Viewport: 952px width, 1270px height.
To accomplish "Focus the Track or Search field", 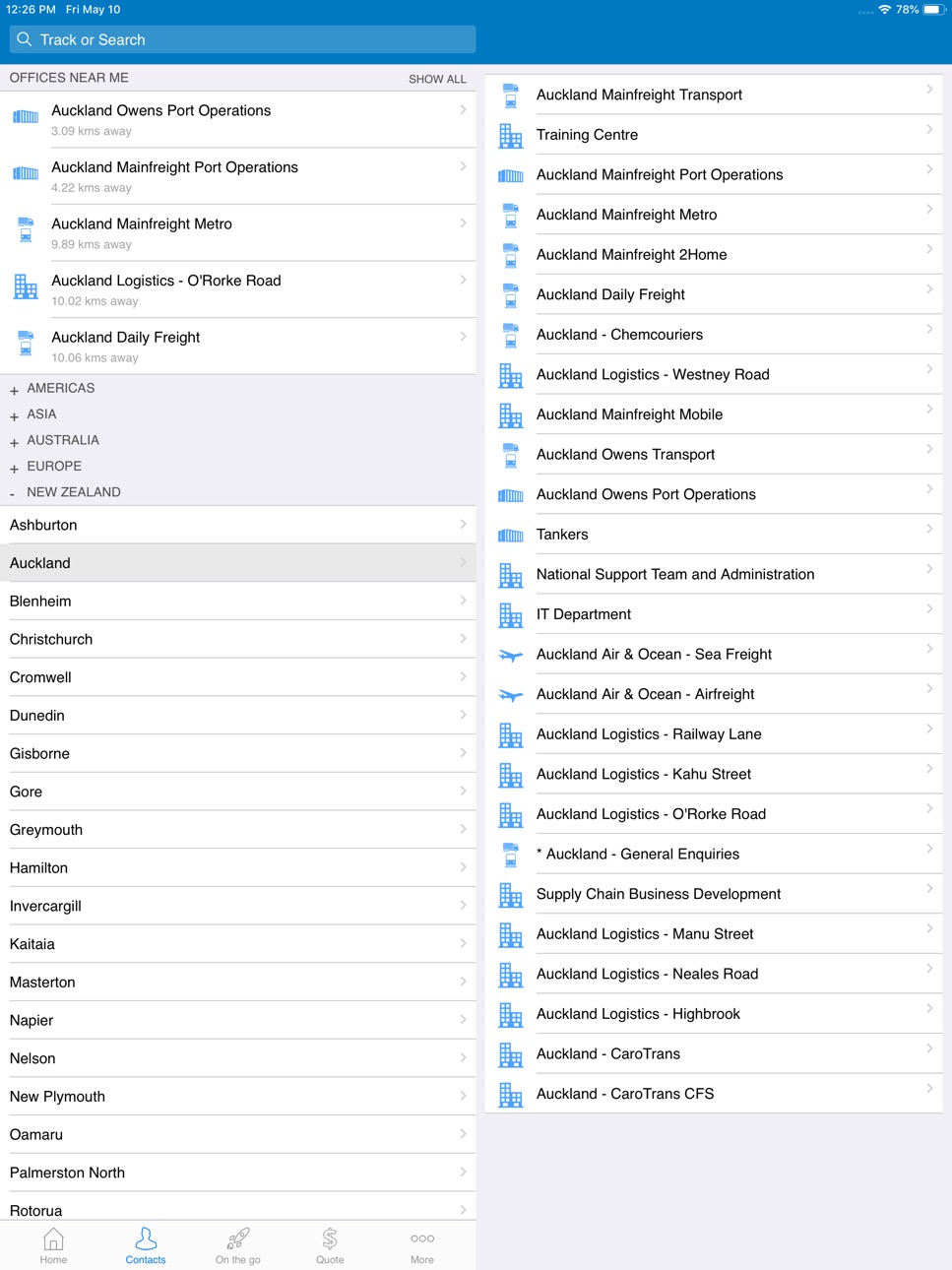I will click(x=242, y=39).
